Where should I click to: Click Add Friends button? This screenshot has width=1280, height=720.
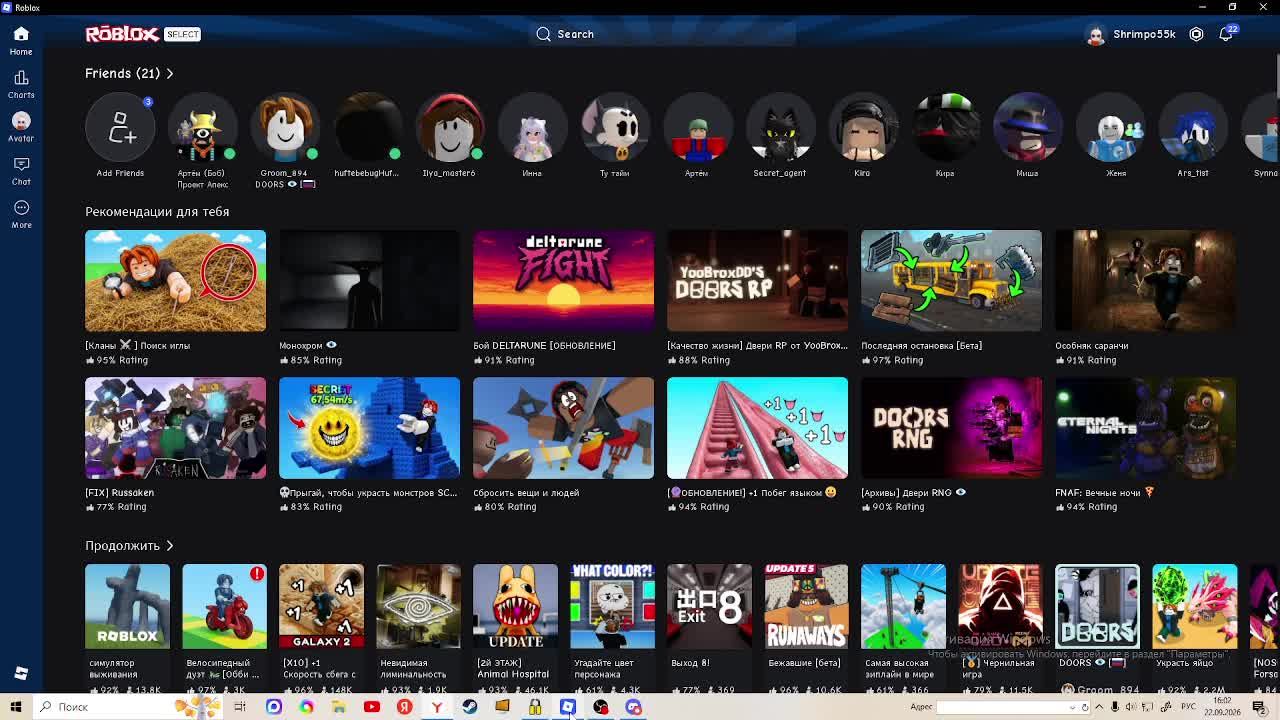tap(120, 128)
